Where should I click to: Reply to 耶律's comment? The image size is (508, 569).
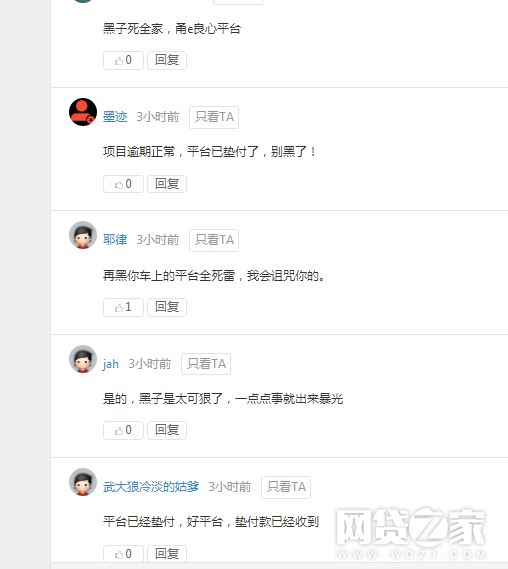[167, 307]
